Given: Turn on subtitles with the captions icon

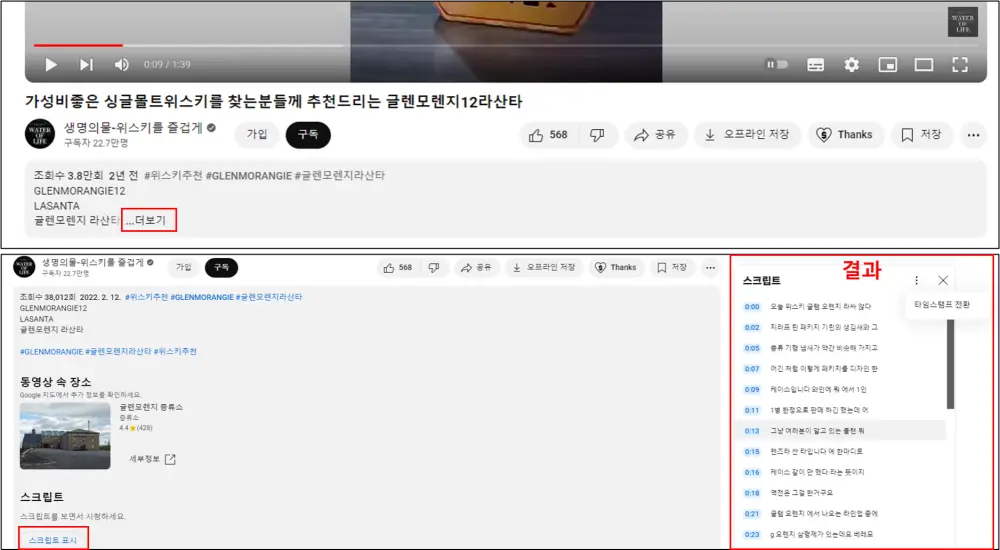Looking at the screenshot, I should pos(816,64).
